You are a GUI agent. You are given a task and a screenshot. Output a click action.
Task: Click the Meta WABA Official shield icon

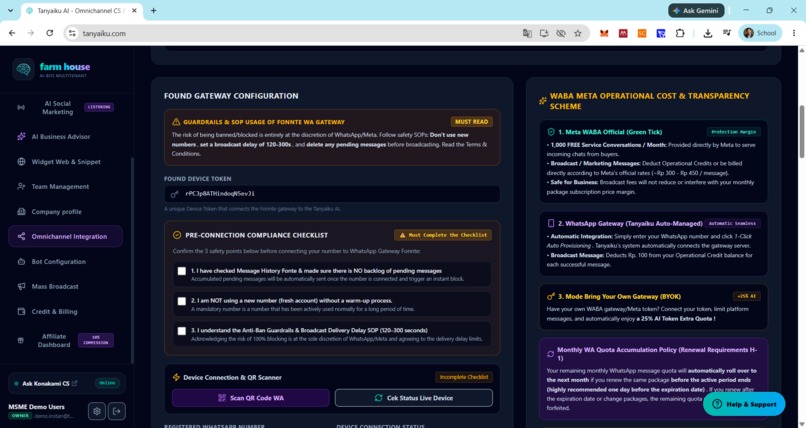point(551,132)
